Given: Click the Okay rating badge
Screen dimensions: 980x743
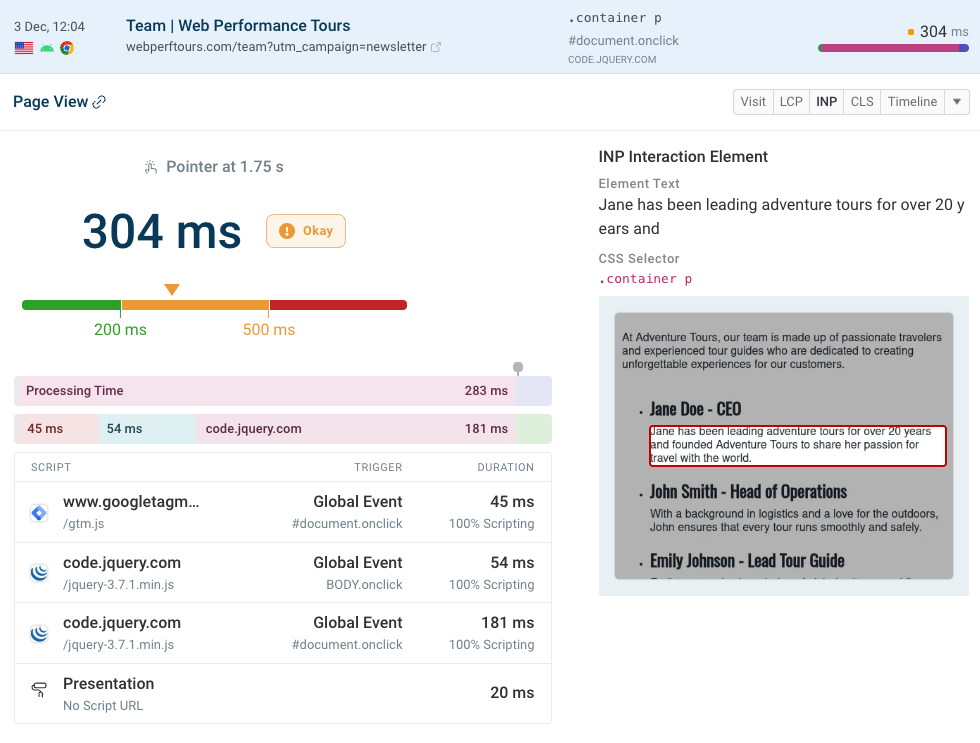Looking at the screenshot, I should click(x=306, y=231).
